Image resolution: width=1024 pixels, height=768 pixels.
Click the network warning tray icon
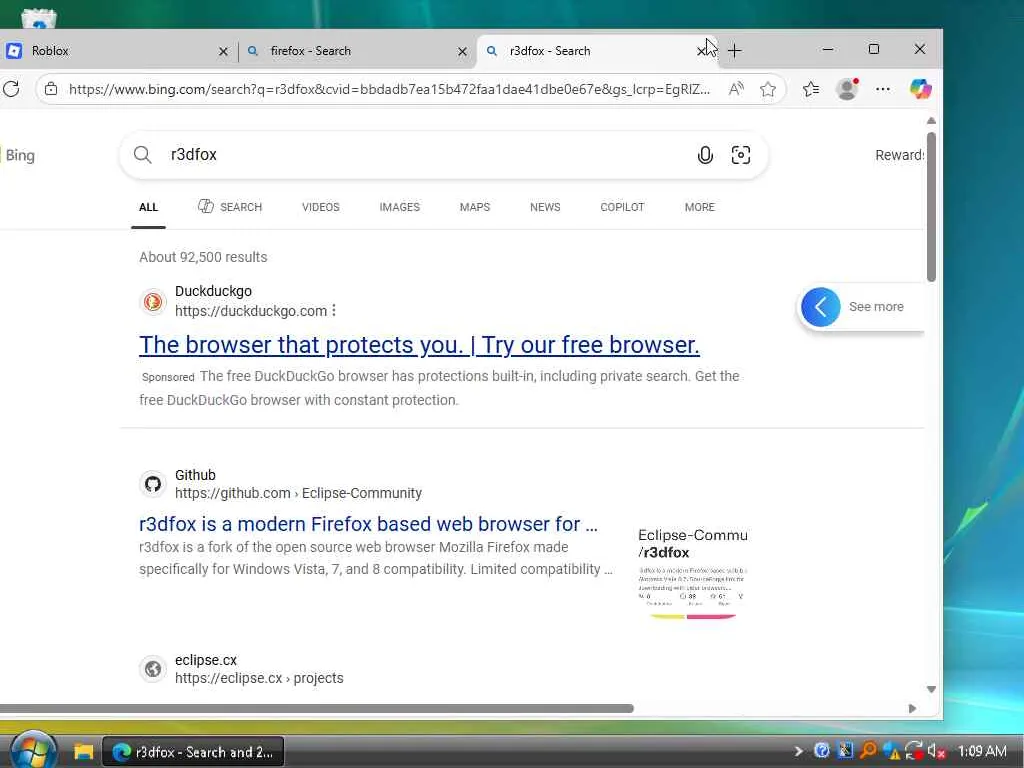click(x=891, y=751)
